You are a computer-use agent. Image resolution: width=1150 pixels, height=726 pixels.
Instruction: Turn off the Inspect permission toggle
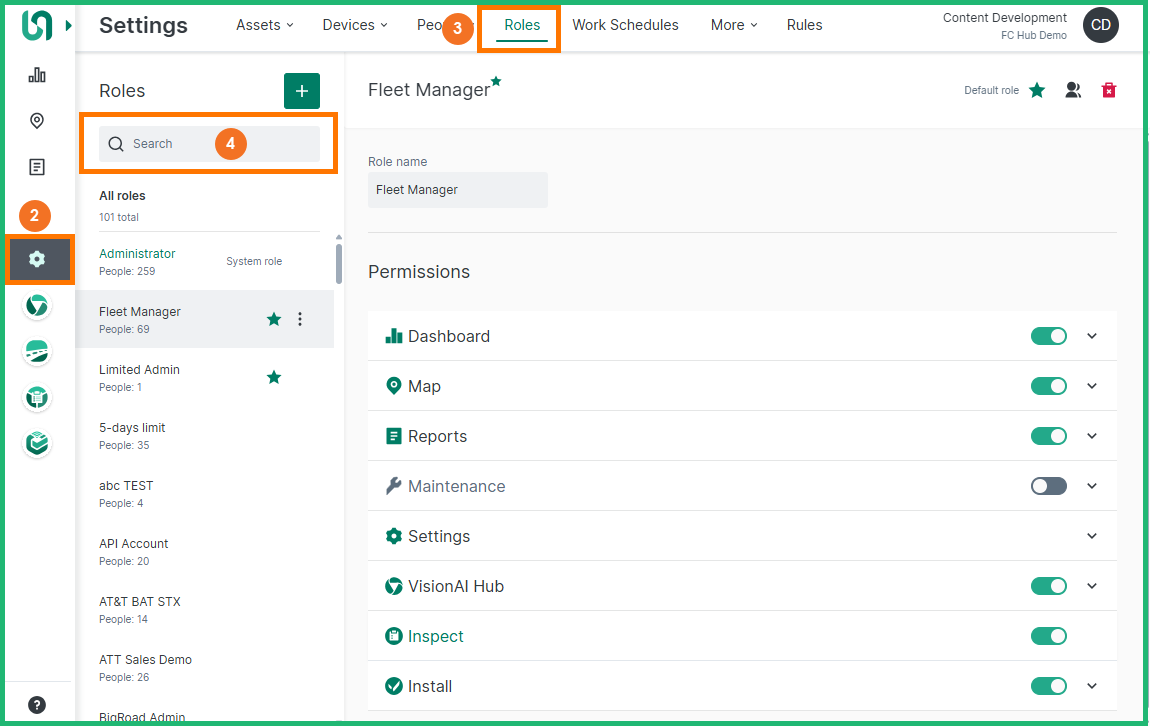(x=1048, y=636)
